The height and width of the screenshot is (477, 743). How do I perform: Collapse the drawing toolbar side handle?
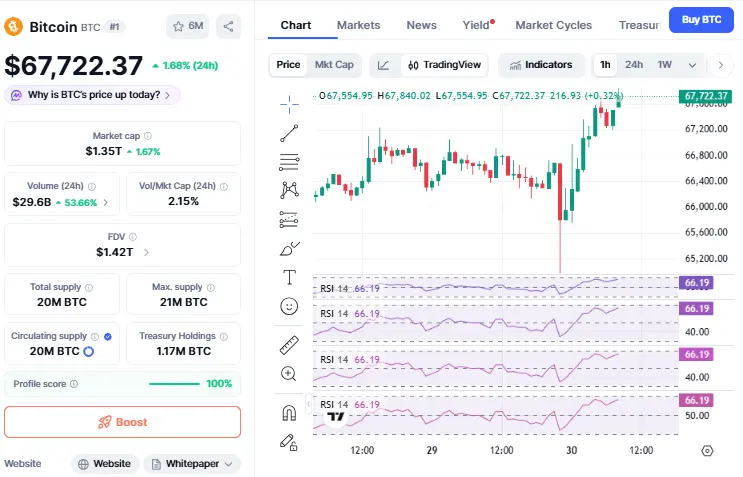pyautogui.click(x=308, y=404)
